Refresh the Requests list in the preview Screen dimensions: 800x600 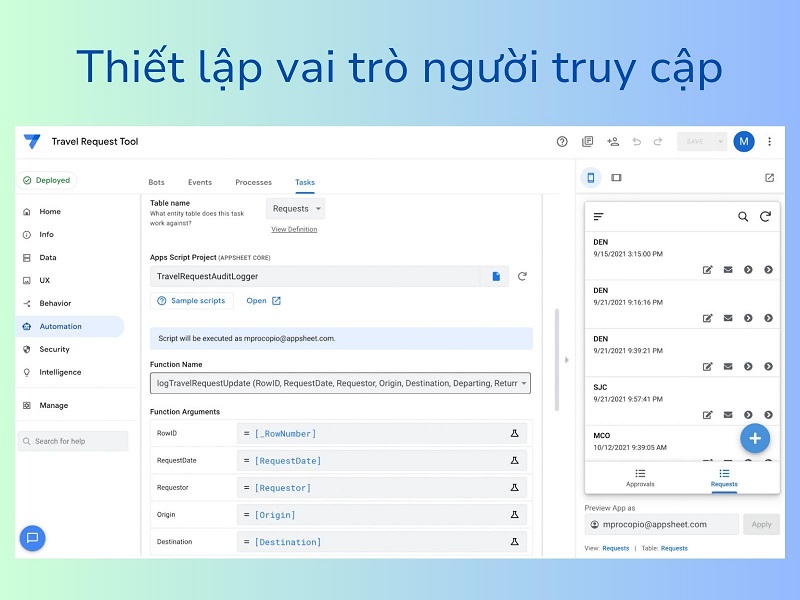(764, 216)
